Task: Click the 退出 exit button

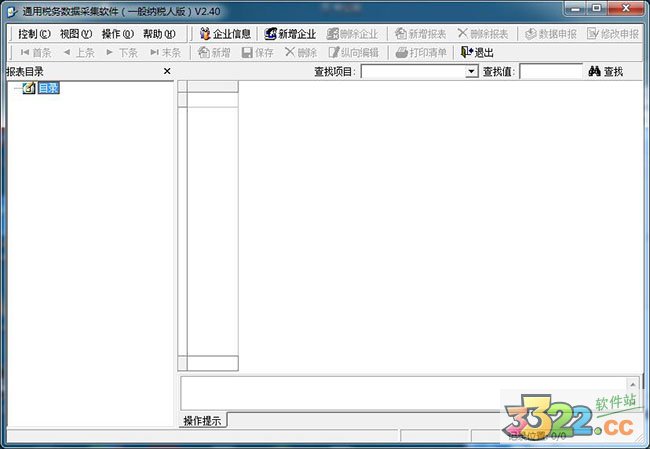Action: coord(477,52)
